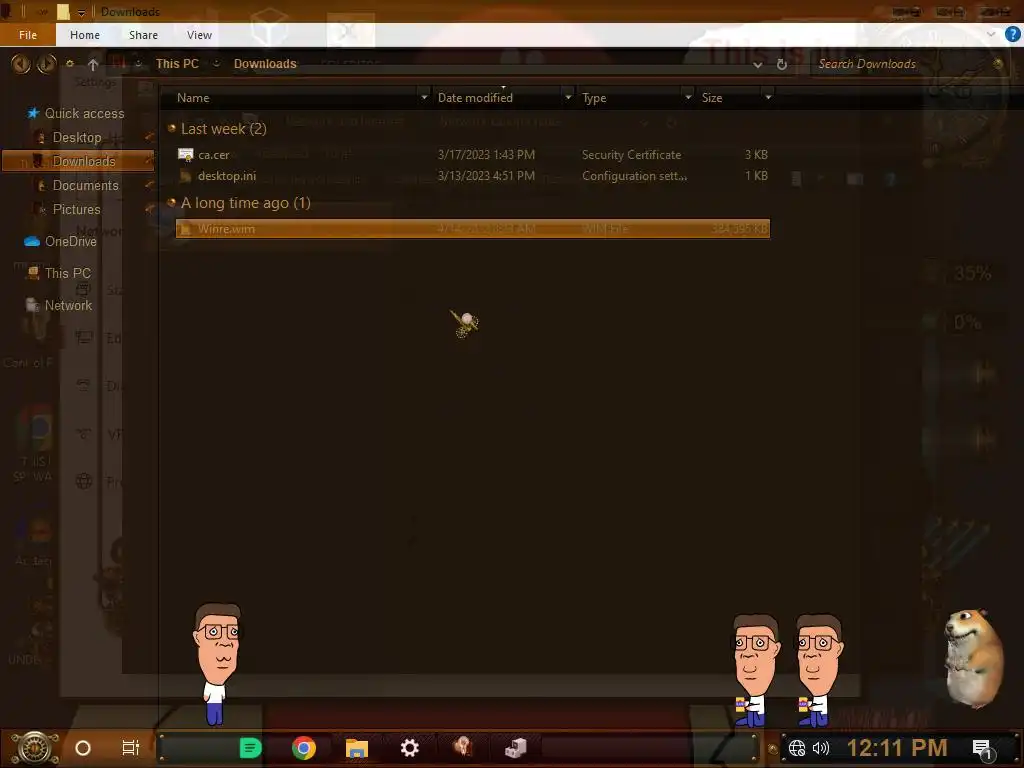The width and height of the screenshot is (1024, 768).
Task: Open the Type column filter dropdown
Action: click(x=688, y=97)
